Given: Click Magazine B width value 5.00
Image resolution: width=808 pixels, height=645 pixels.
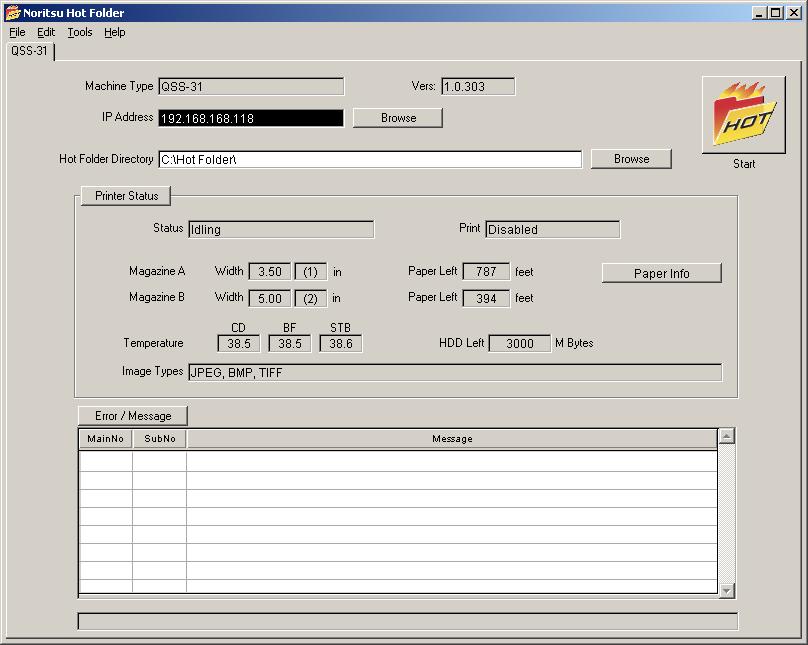Looking at the screenshot, I should [270, 298].
